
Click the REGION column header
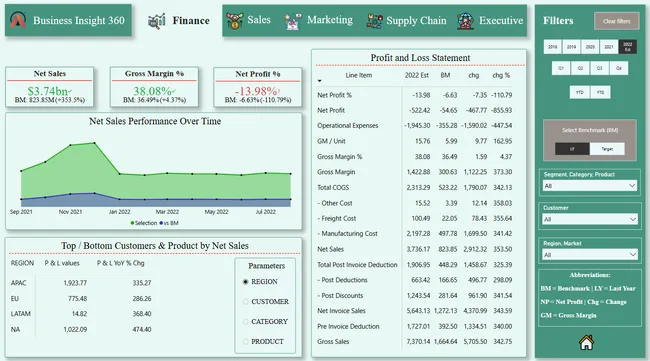(x=22, y=263)
